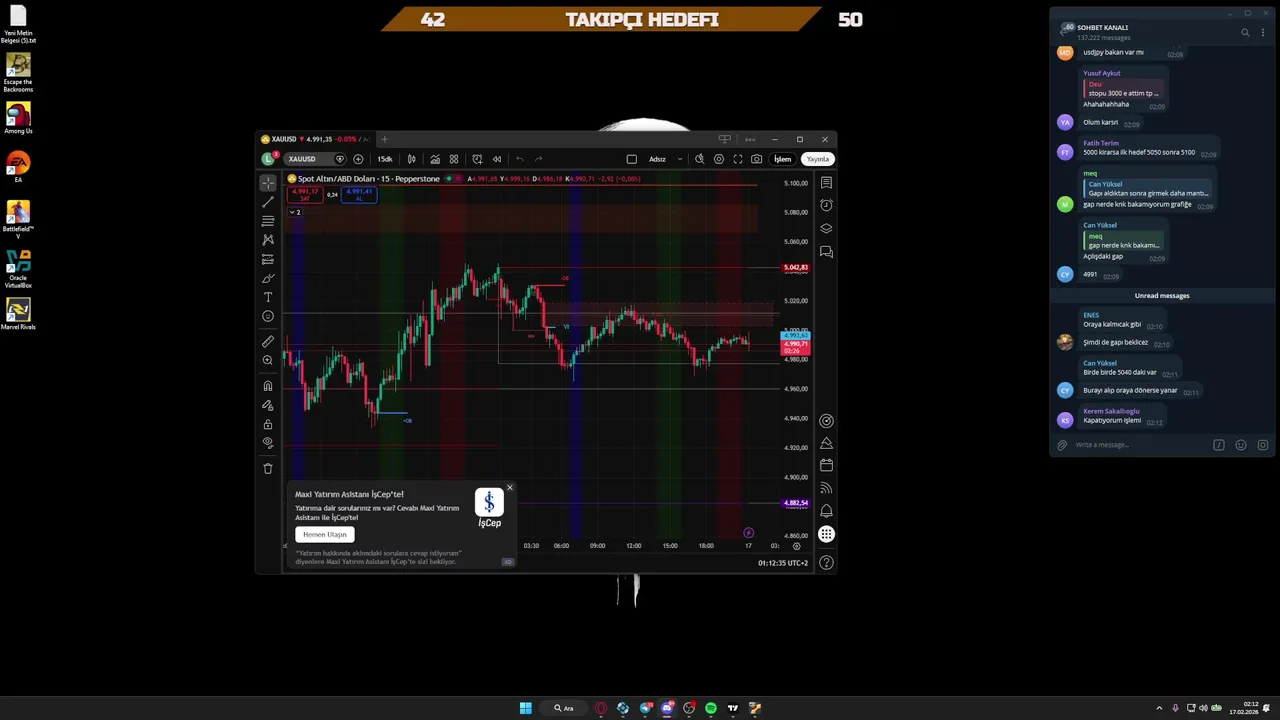
Task: Select the trend line drawing tool
Action: coord(268,202)
